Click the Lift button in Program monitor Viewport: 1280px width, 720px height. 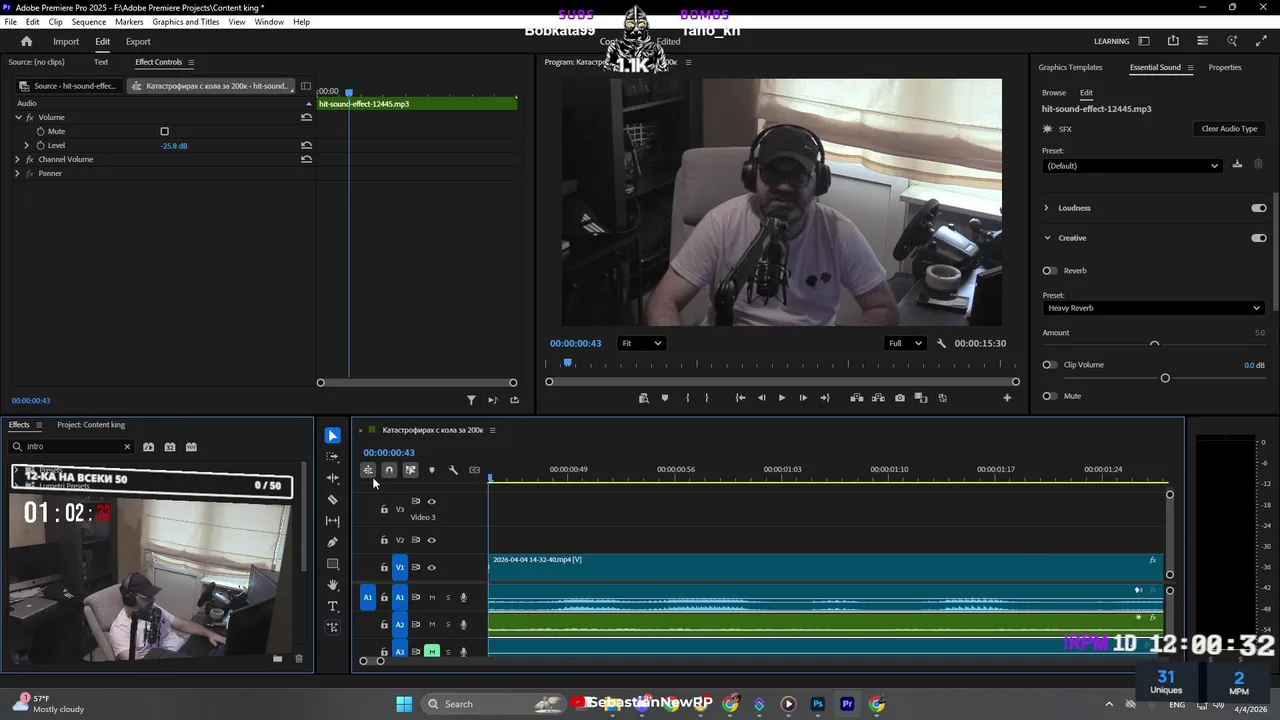coord(857,398)
